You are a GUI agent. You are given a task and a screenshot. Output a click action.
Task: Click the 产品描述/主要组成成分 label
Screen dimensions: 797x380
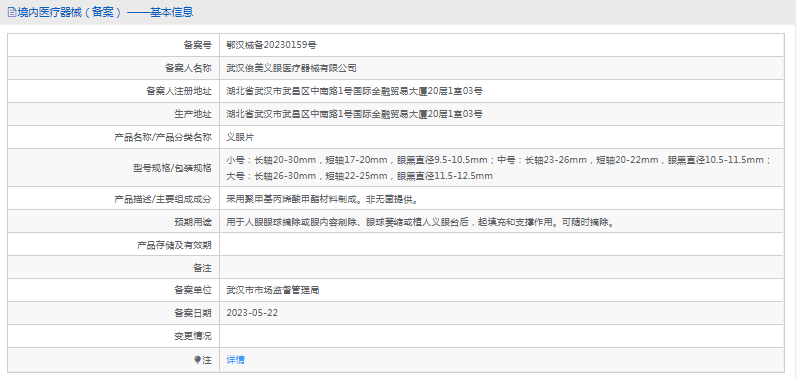(163, 200)
